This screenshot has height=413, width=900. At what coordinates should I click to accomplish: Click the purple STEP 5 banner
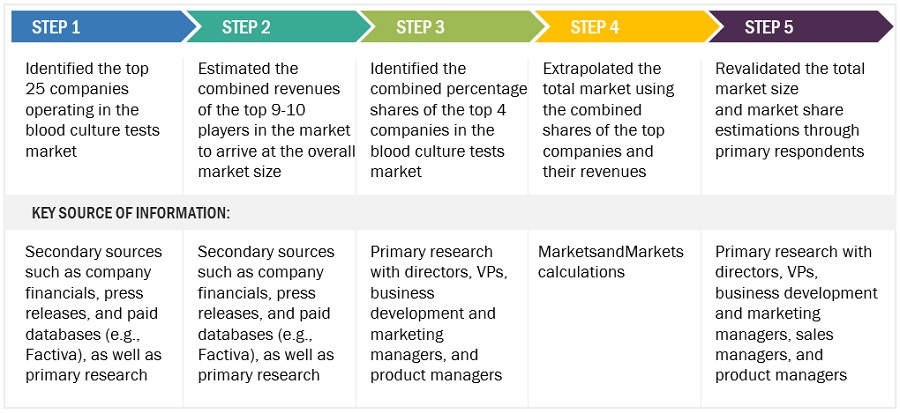790,27
